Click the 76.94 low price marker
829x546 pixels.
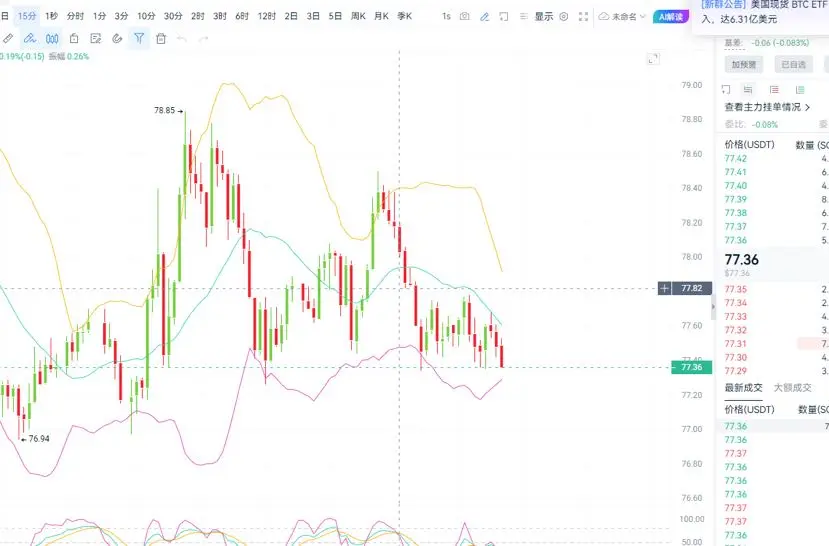[x=39, y=439]
